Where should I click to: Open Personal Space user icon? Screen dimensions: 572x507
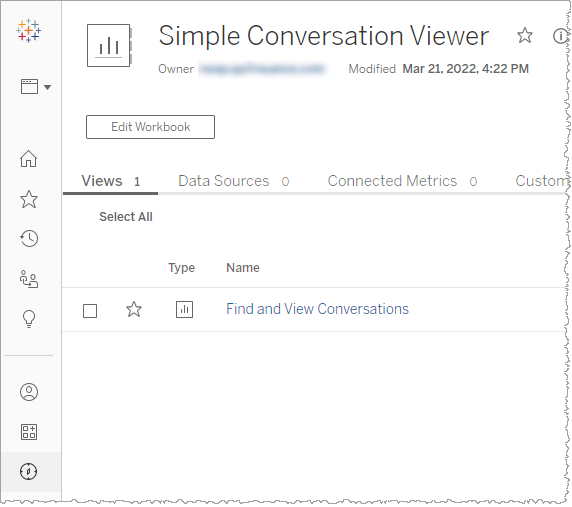pyautogui.click(x=29, y=392)
